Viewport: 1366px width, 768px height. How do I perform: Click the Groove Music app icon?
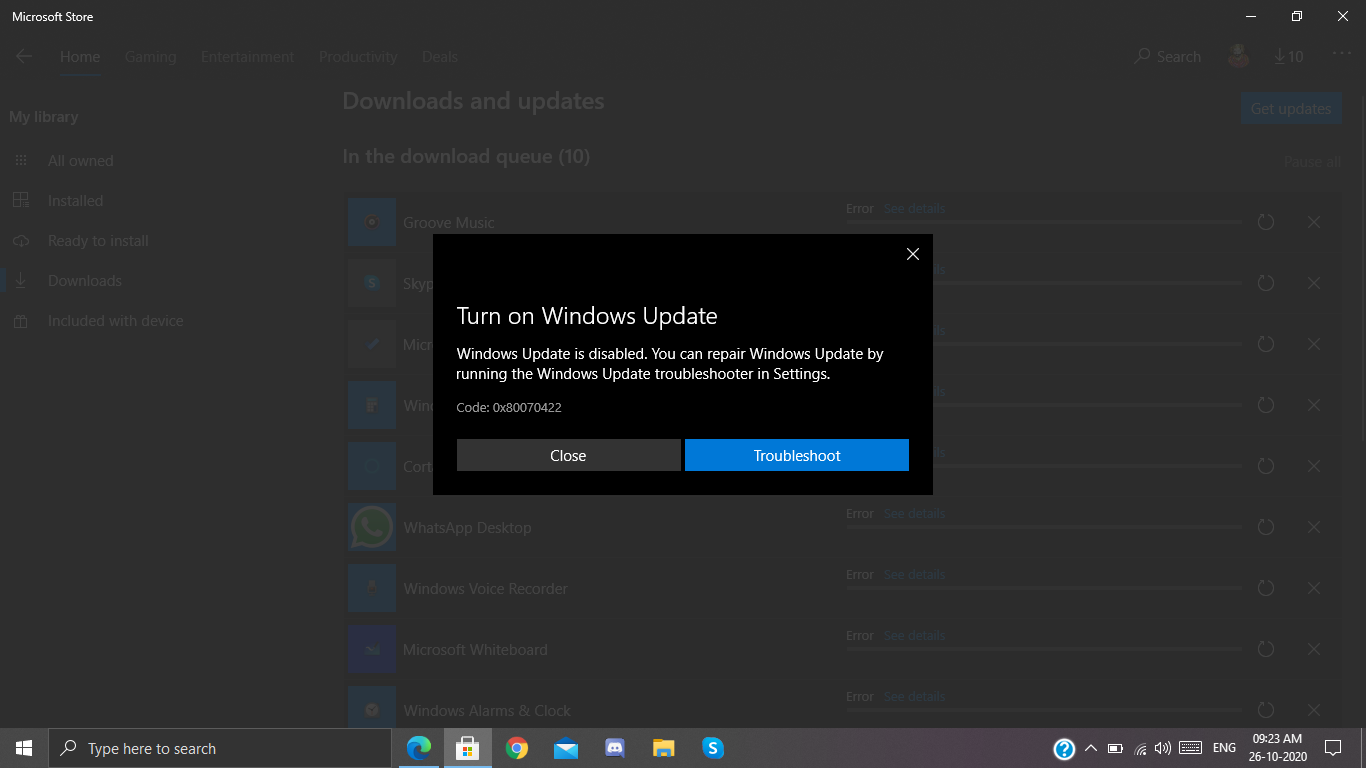point(372,222)
